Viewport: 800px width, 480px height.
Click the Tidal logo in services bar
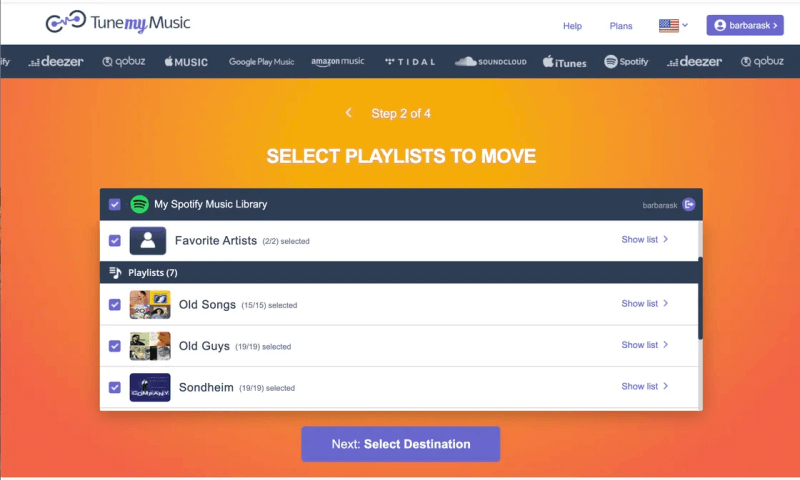click(x=411, y=62)
